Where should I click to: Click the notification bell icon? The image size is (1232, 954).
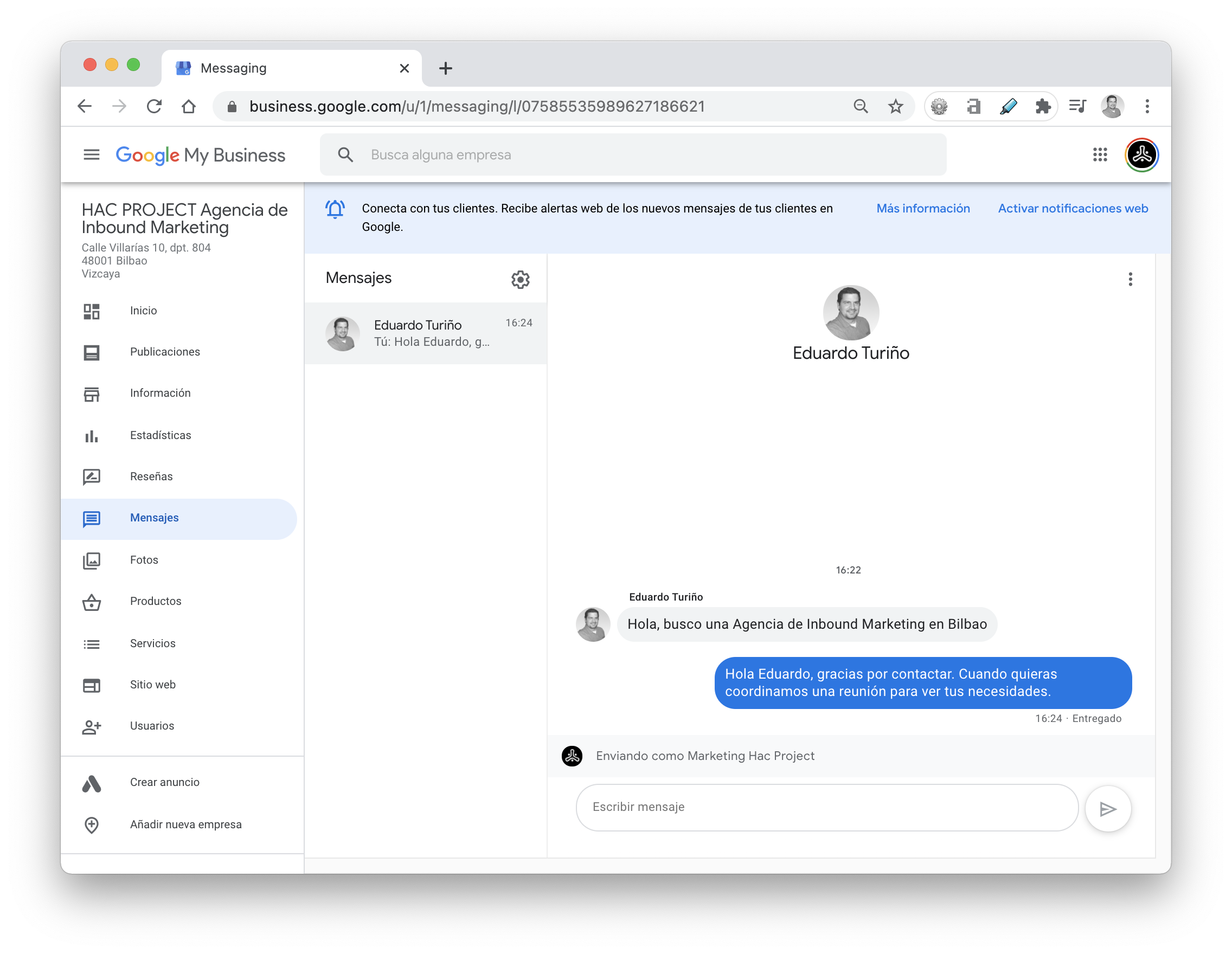tap(335, 209)
